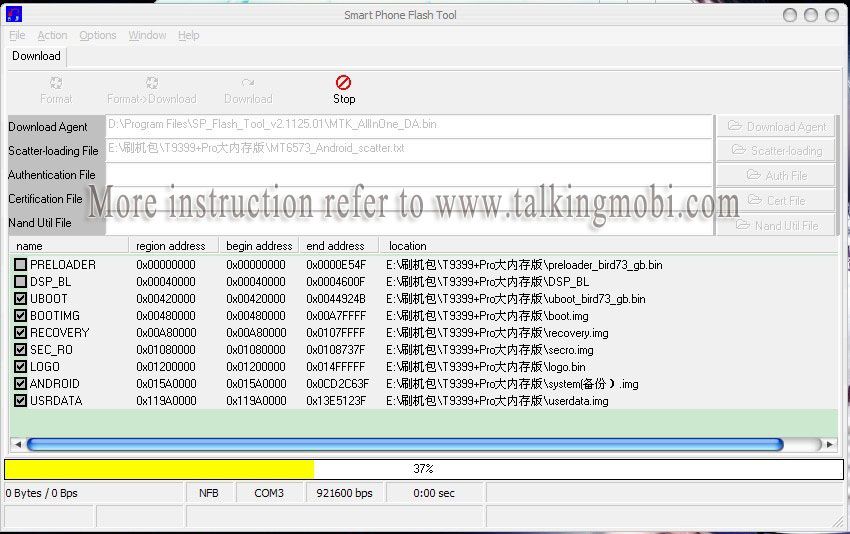This screenshot has width=850, height=534.
Task: Click the Scatter-loading File path field
Action: (x=409, y=150)
